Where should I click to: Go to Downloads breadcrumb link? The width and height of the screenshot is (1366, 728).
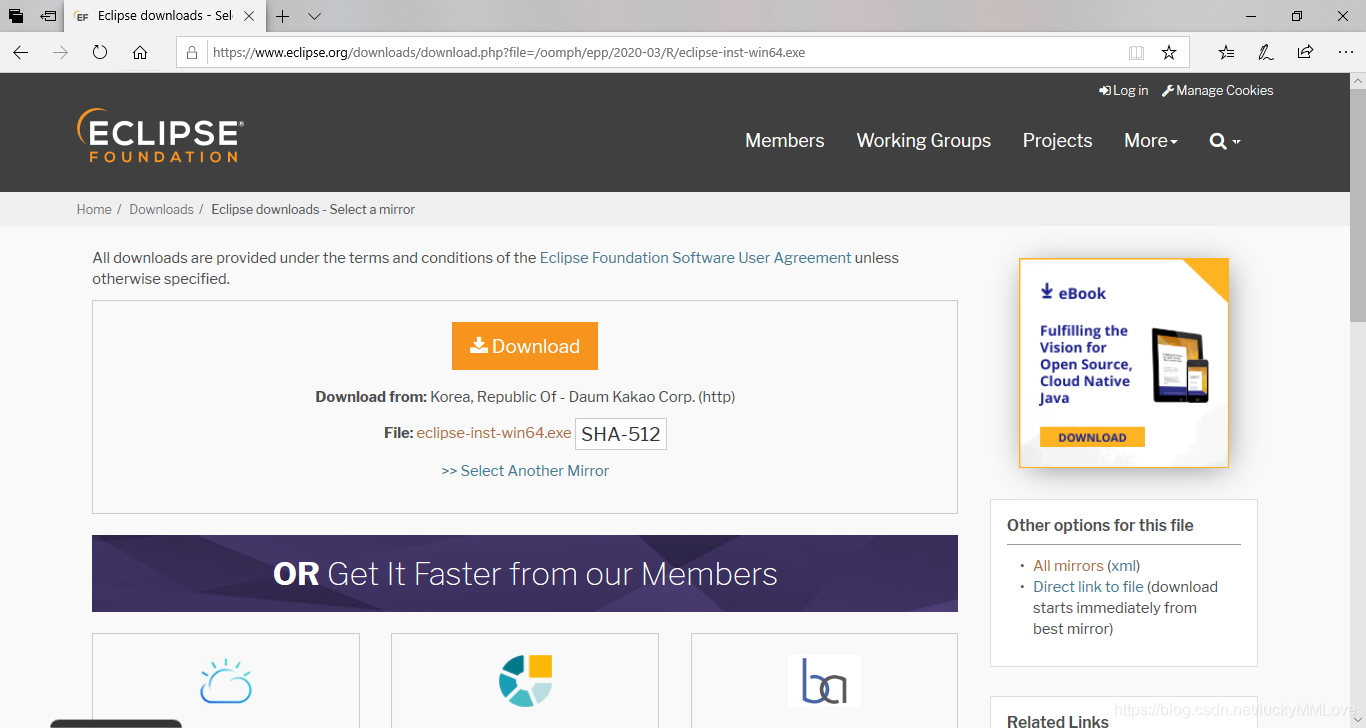161,209
